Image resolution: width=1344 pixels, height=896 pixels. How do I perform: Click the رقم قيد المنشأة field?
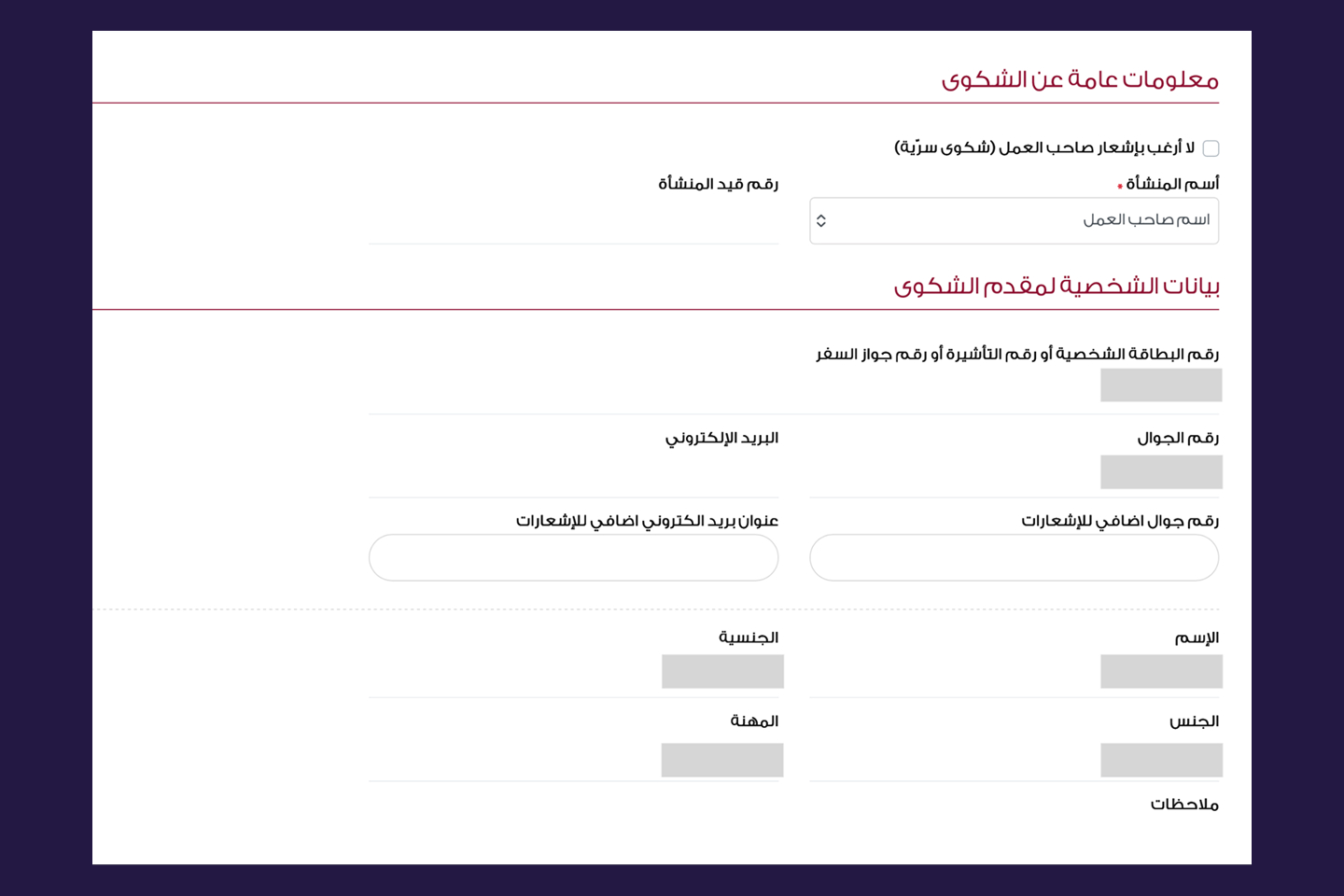click(x=573, y=221)
